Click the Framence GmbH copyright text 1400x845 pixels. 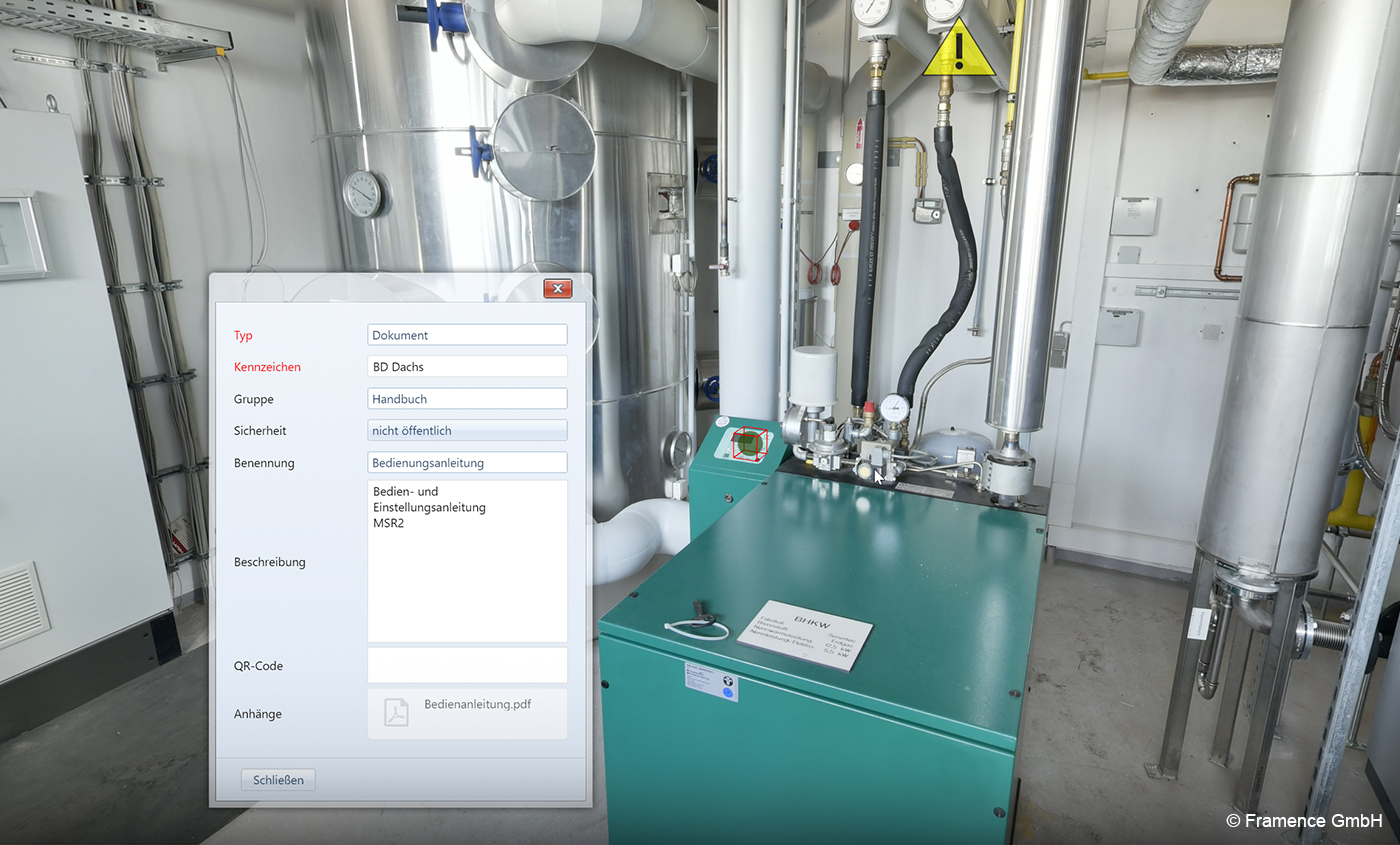[x=1304, y=821]
